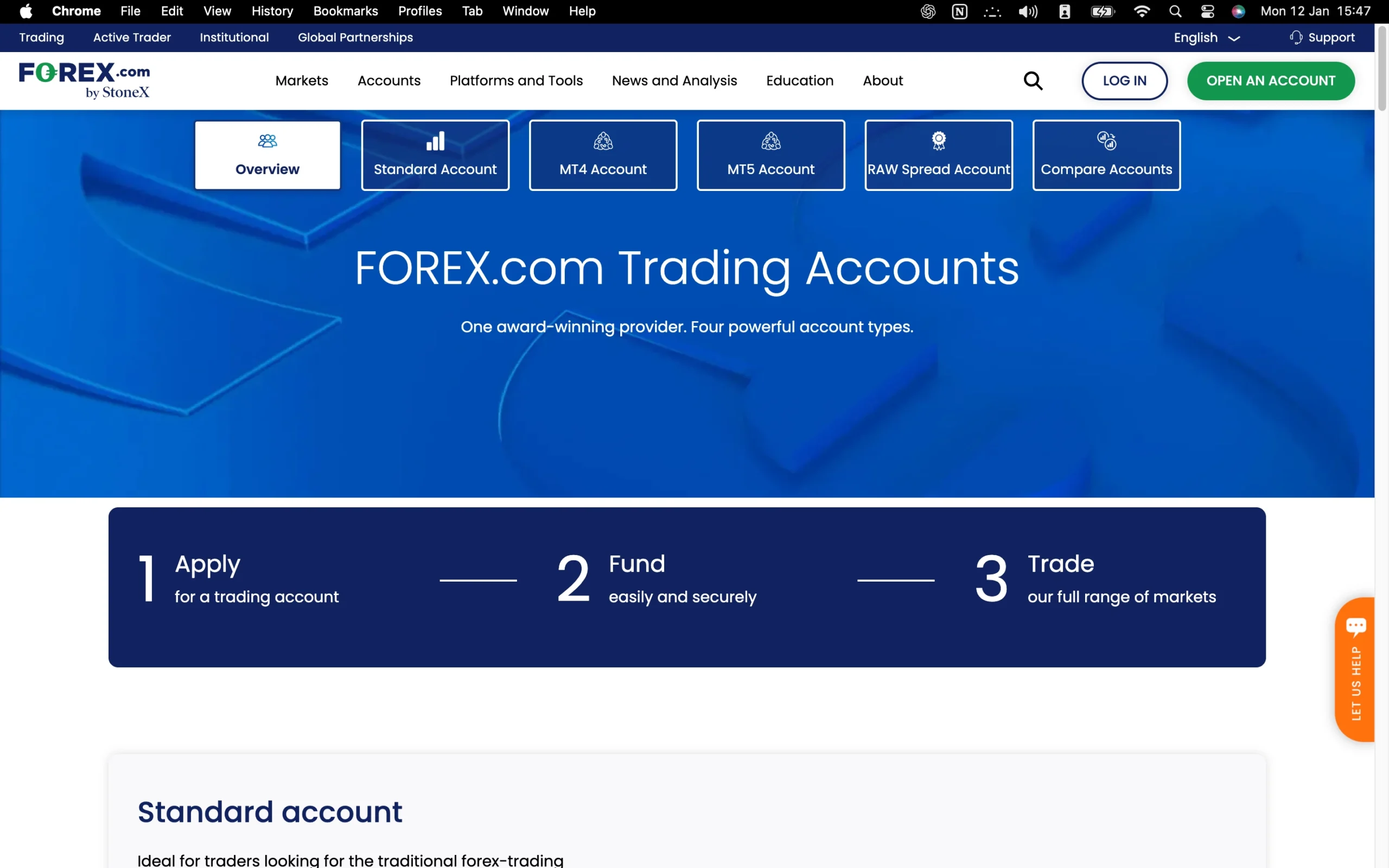1389x868 pixels.
Task: Click the Overview people icon
Action: pos(267,140)
